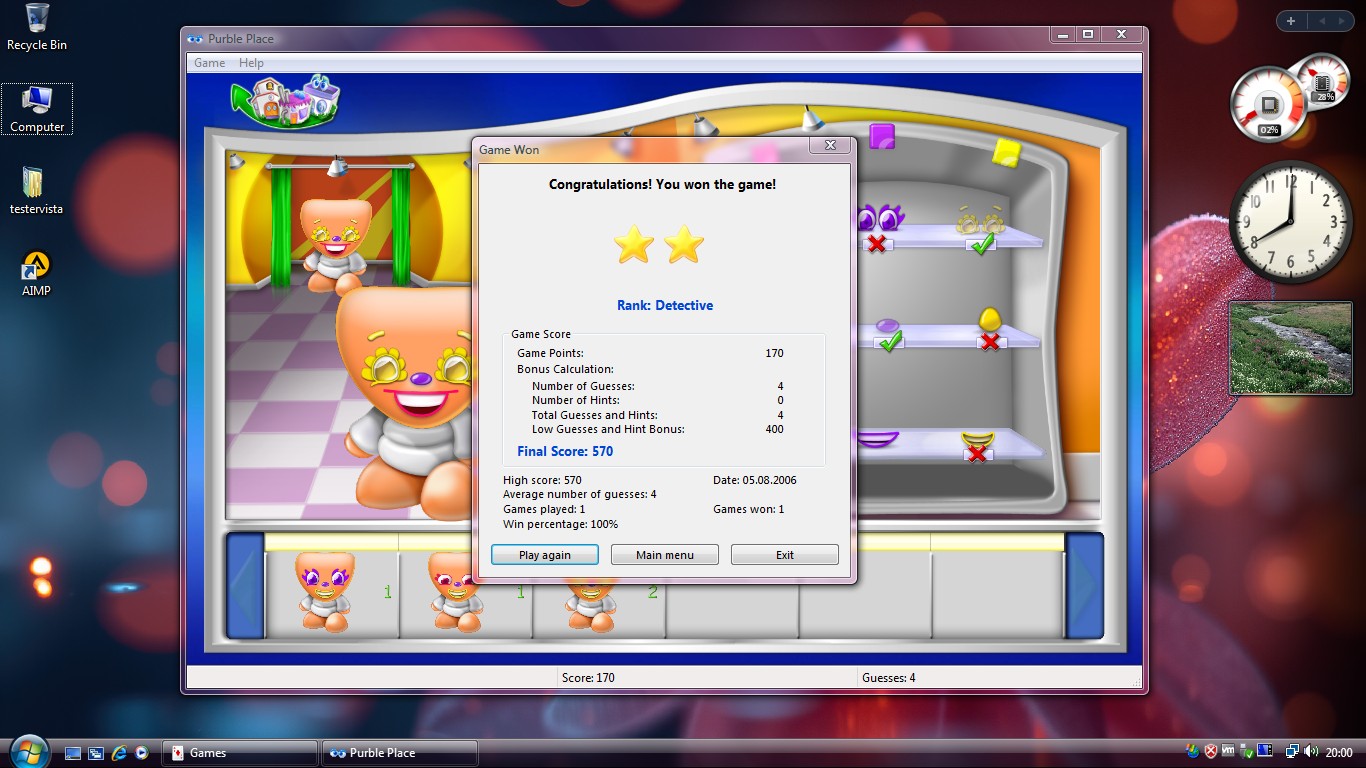Open the Game menu
Viewport: 1366px width, 768px height.
[209, 63]
